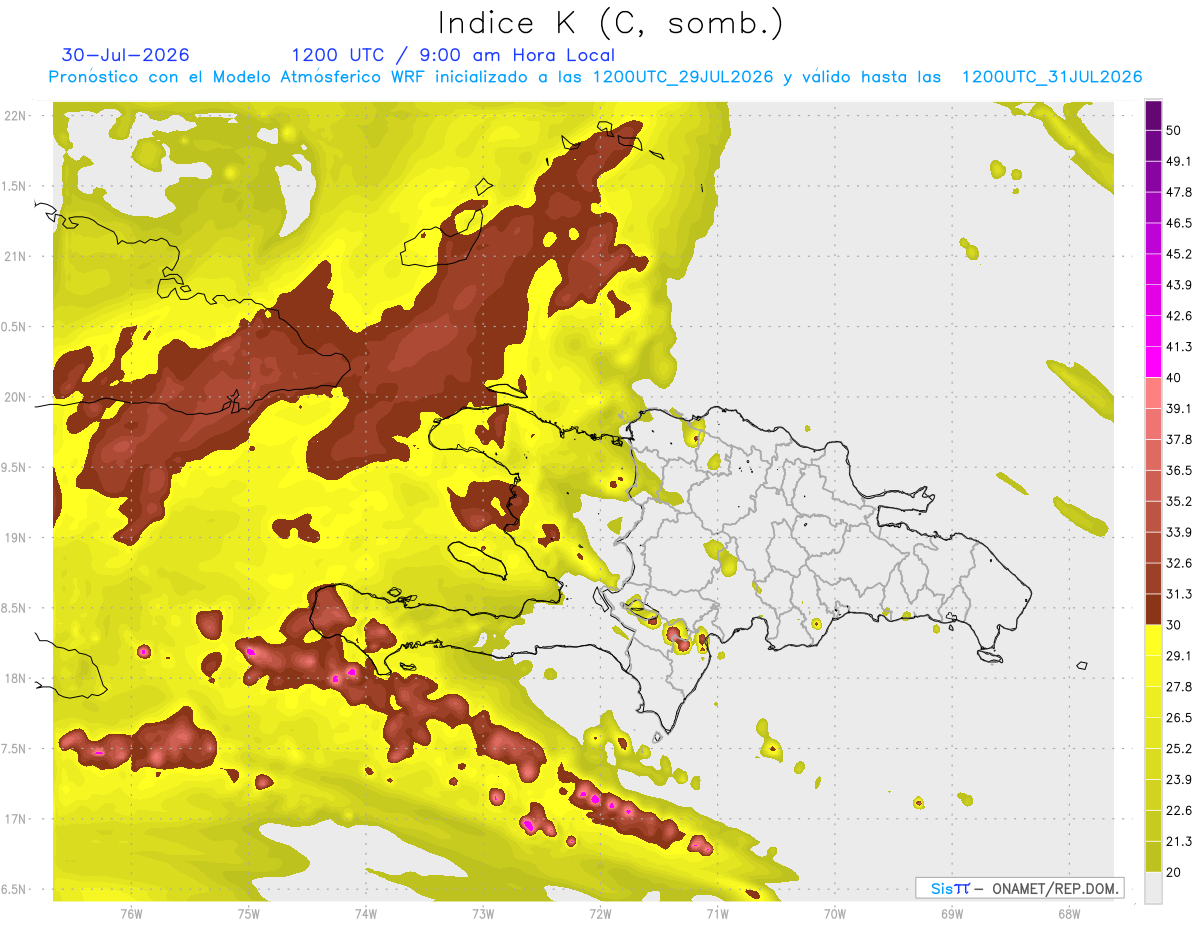This screenshot has width=1200, height=927.
Task: Click the "69W" longitude label
Action: click(x=951, y=914)
